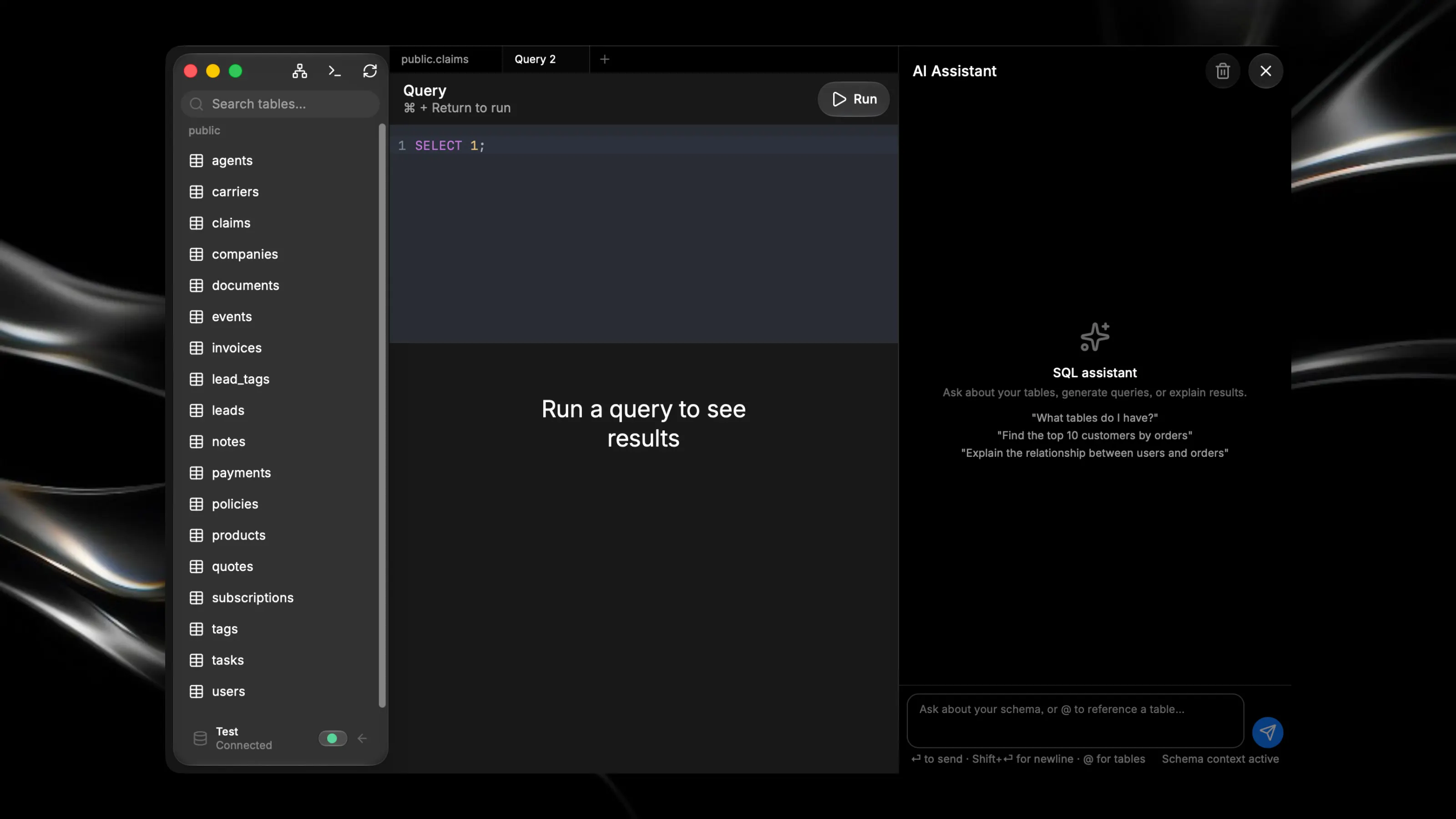Image resolution: width=1456 pixels, height=819 pixels.
Task: Send the AI assistant message
Action: coord(1267,732)
